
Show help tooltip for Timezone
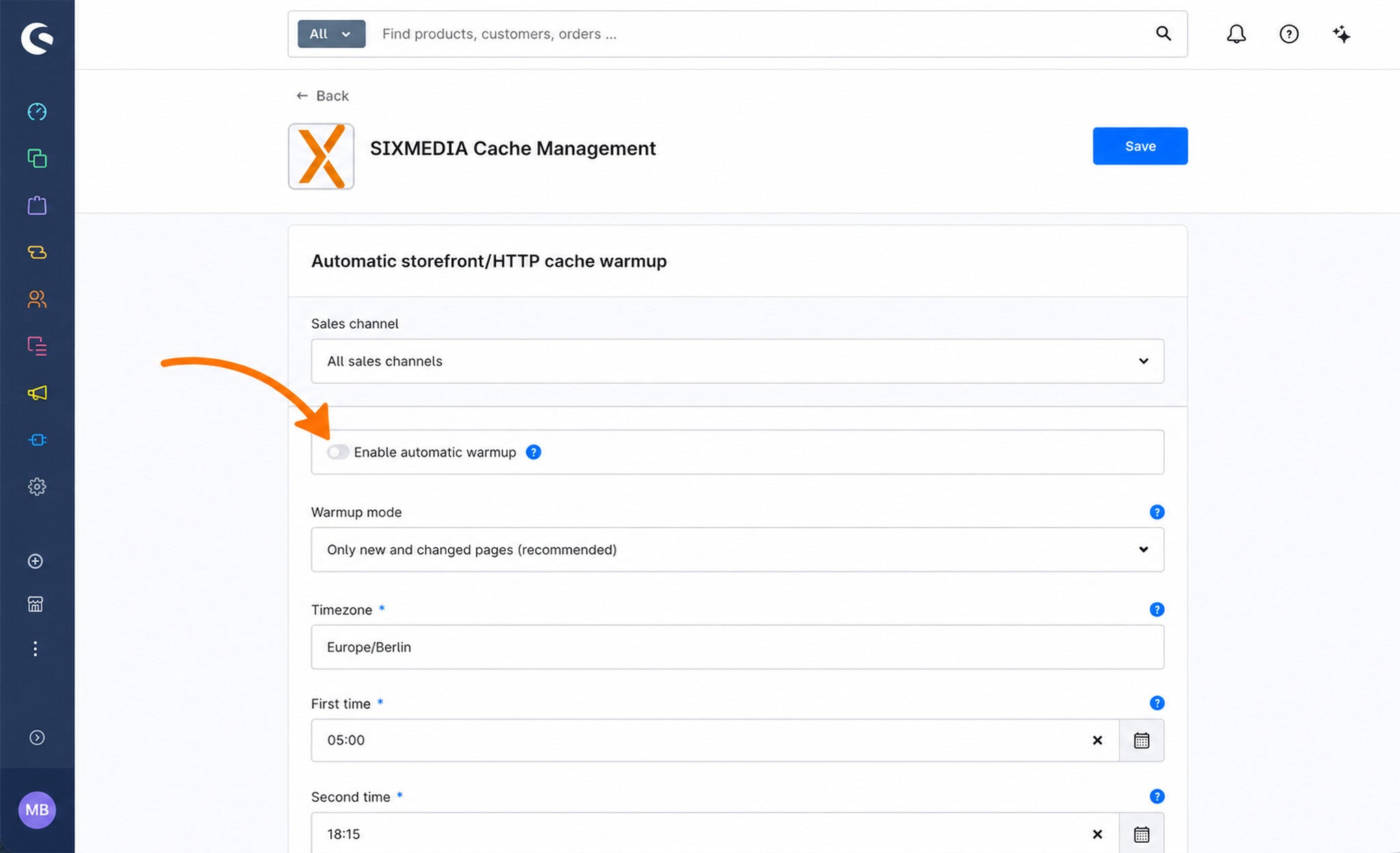(x=1157, y=609)
